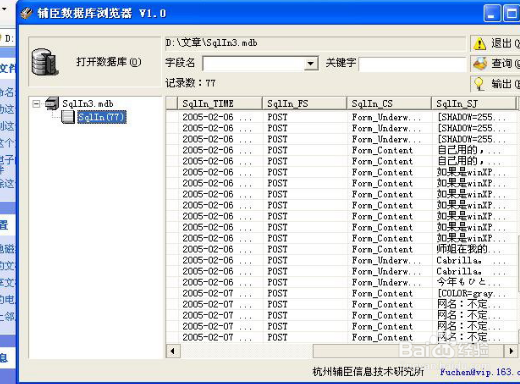Maximize the 辅臣数据库浏览器 window
Image resolution: width=520 pixels, height=384 pixels.
511,13
